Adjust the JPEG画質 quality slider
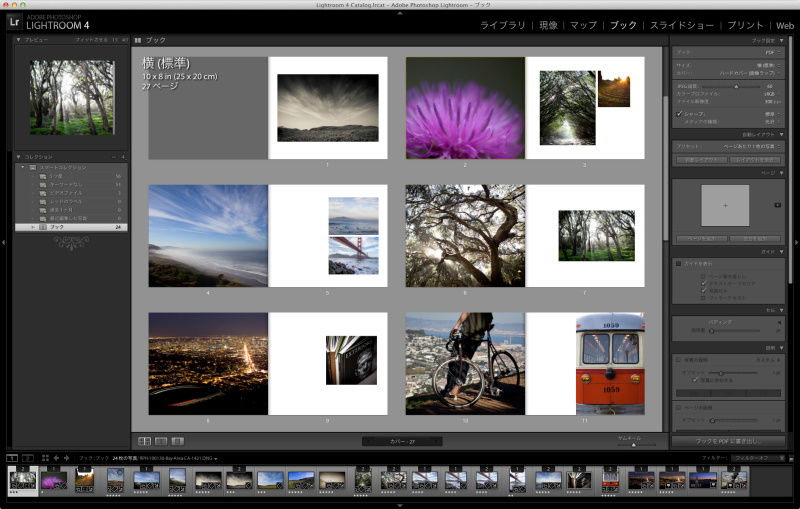This screenshot has width=800, height=509. [736, 87]
